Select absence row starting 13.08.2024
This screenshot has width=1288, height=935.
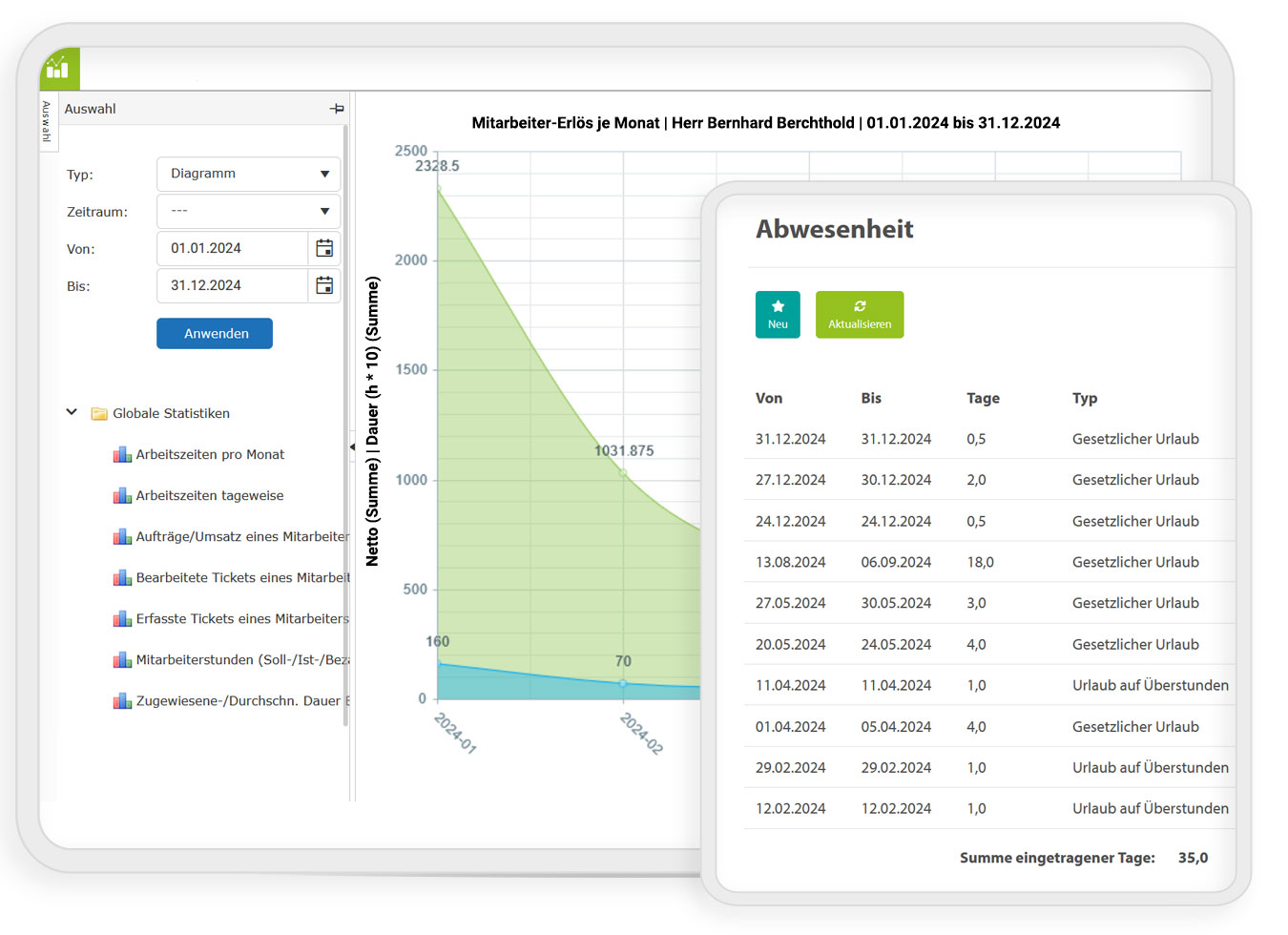(x=989, y=562)
